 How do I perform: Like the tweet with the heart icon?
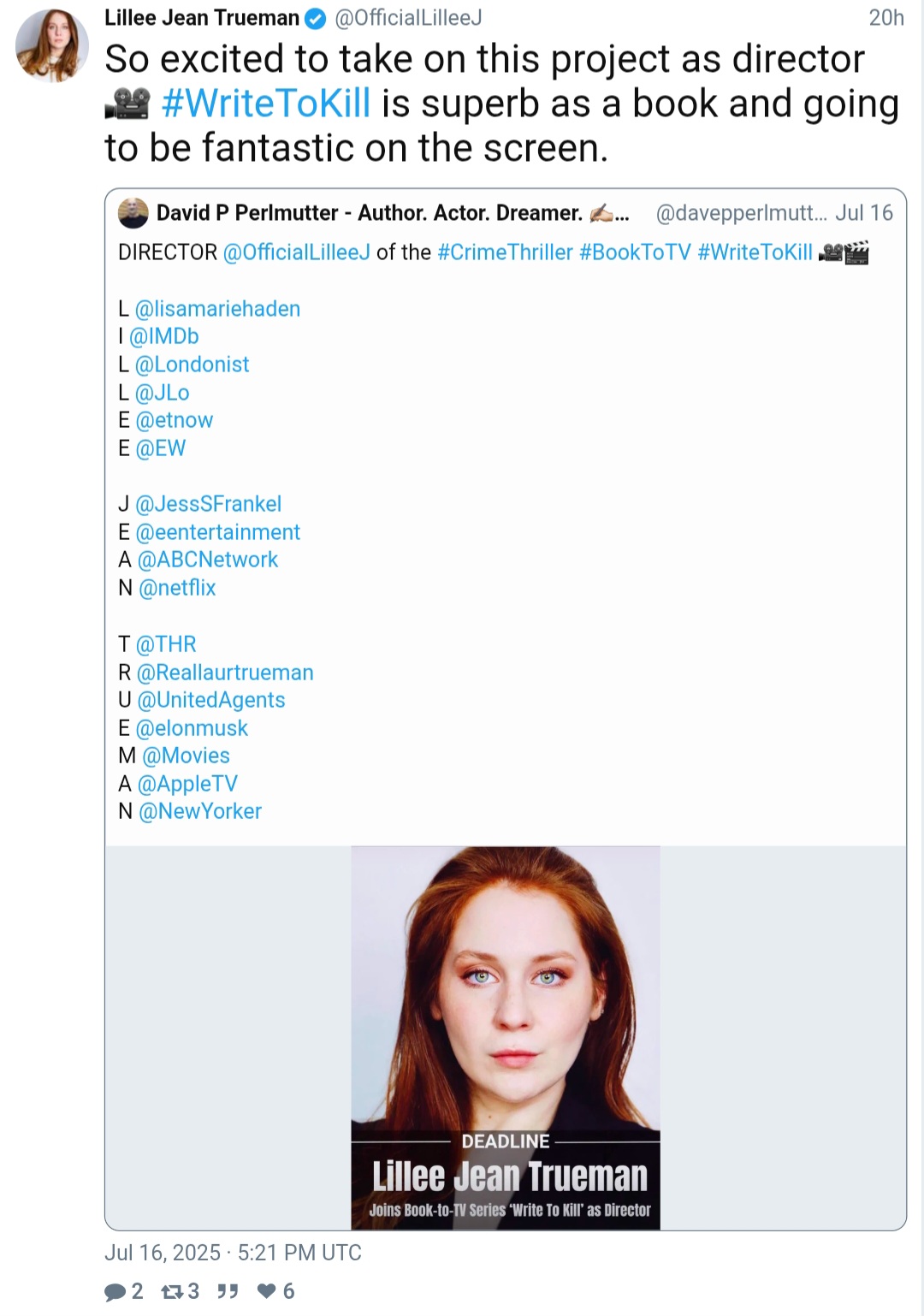pyautogui.click(x=266, y=1291)
